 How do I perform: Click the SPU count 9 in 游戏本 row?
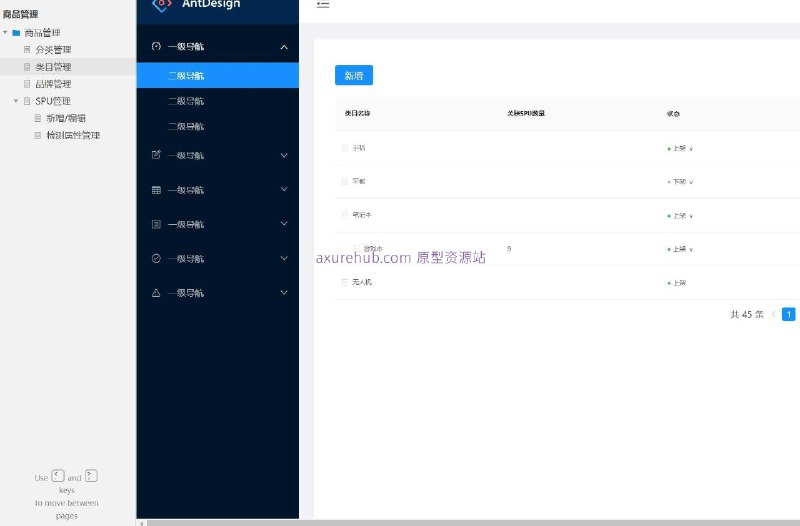pos(509,248)
